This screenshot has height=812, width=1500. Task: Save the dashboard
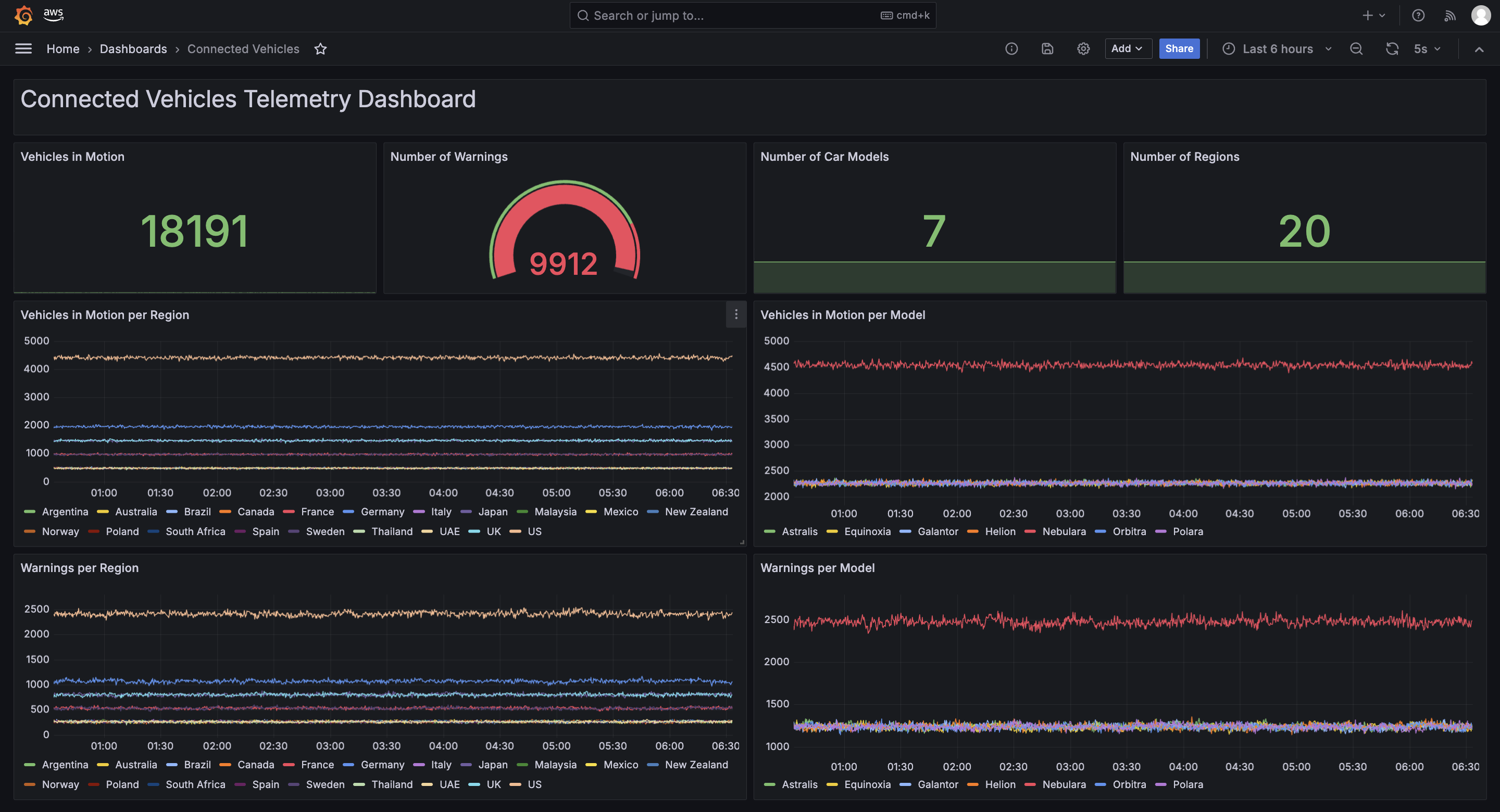[x=1047, y=49]
